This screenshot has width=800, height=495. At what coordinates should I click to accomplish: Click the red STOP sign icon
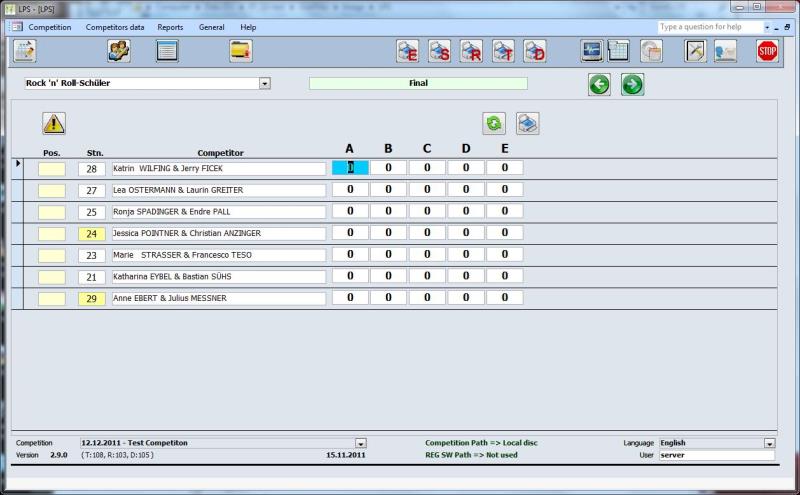[767, 51]
